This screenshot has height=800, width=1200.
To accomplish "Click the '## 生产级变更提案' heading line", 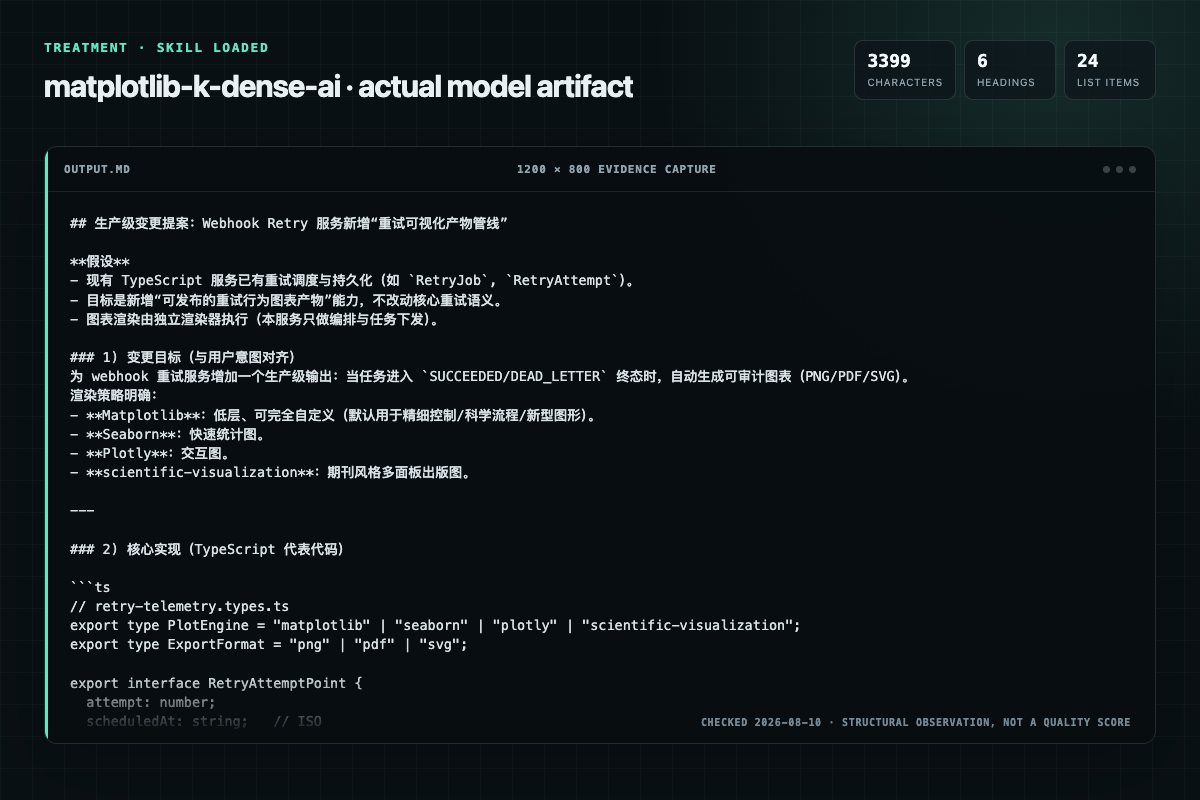I will pos(289,224).
